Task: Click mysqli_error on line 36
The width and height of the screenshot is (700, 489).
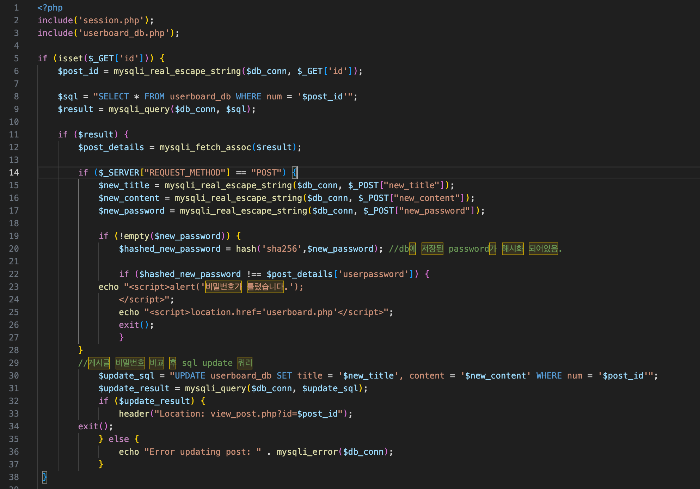Action: [x=307, y=452]
